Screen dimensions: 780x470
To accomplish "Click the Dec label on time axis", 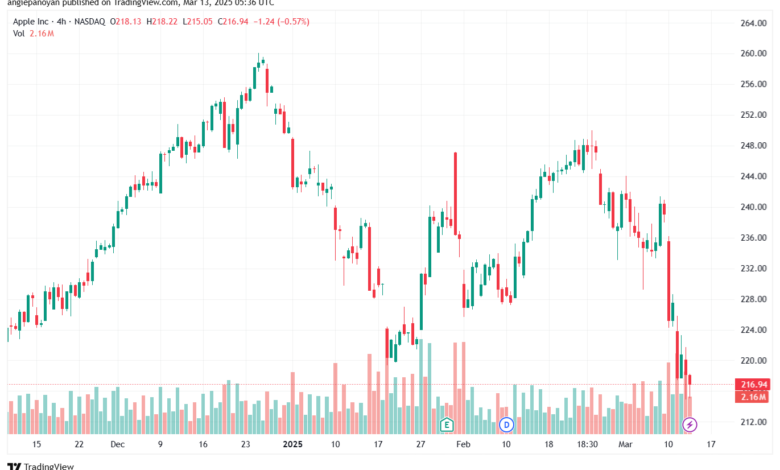I will (x=117, y=444).
